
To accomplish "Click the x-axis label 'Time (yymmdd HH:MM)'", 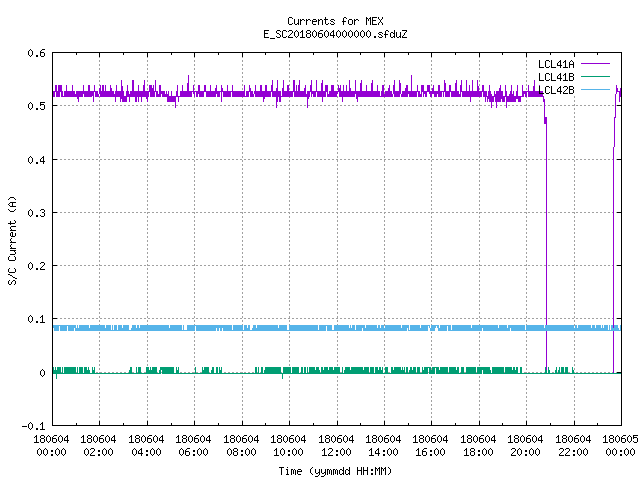I will click(x=335, y=471).
